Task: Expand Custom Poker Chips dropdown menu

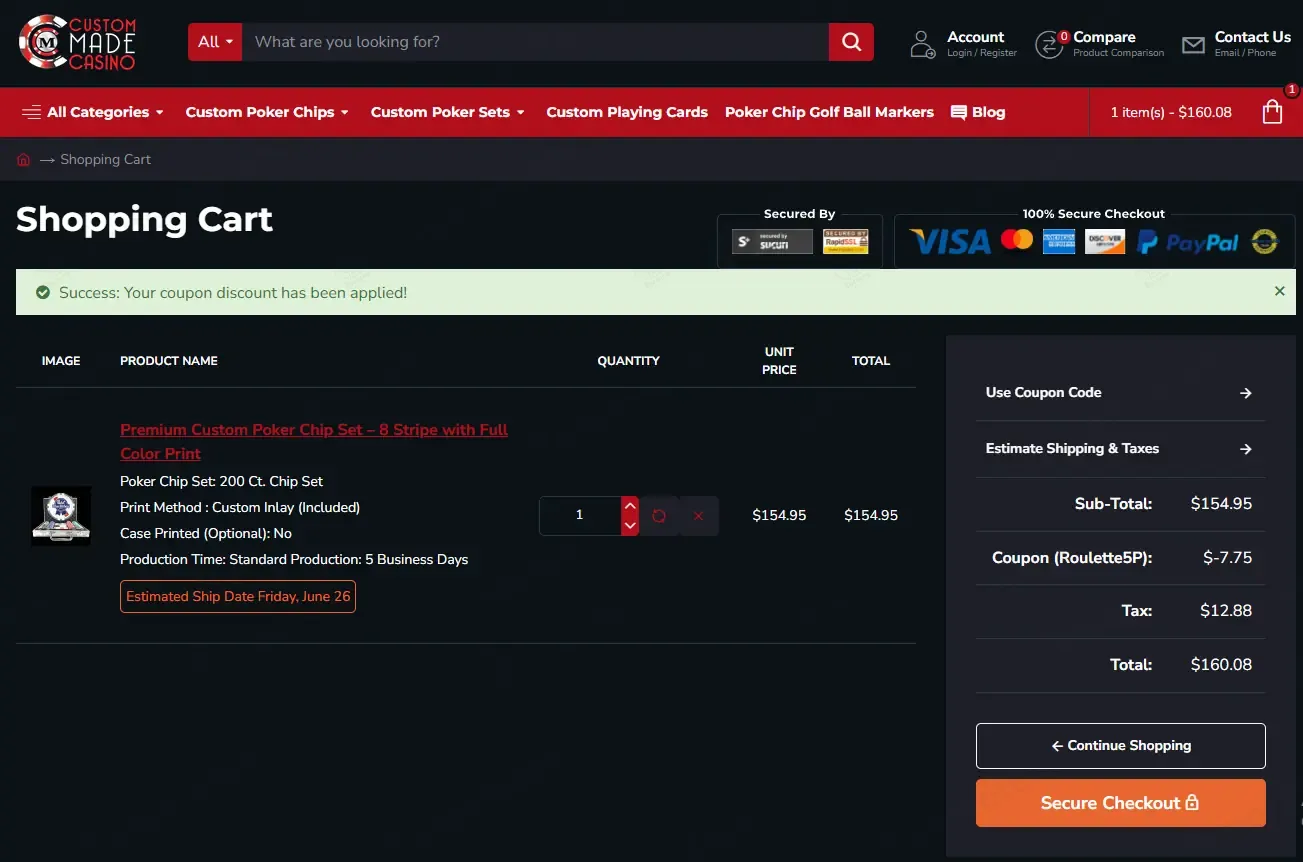Action: pos(267,112)
